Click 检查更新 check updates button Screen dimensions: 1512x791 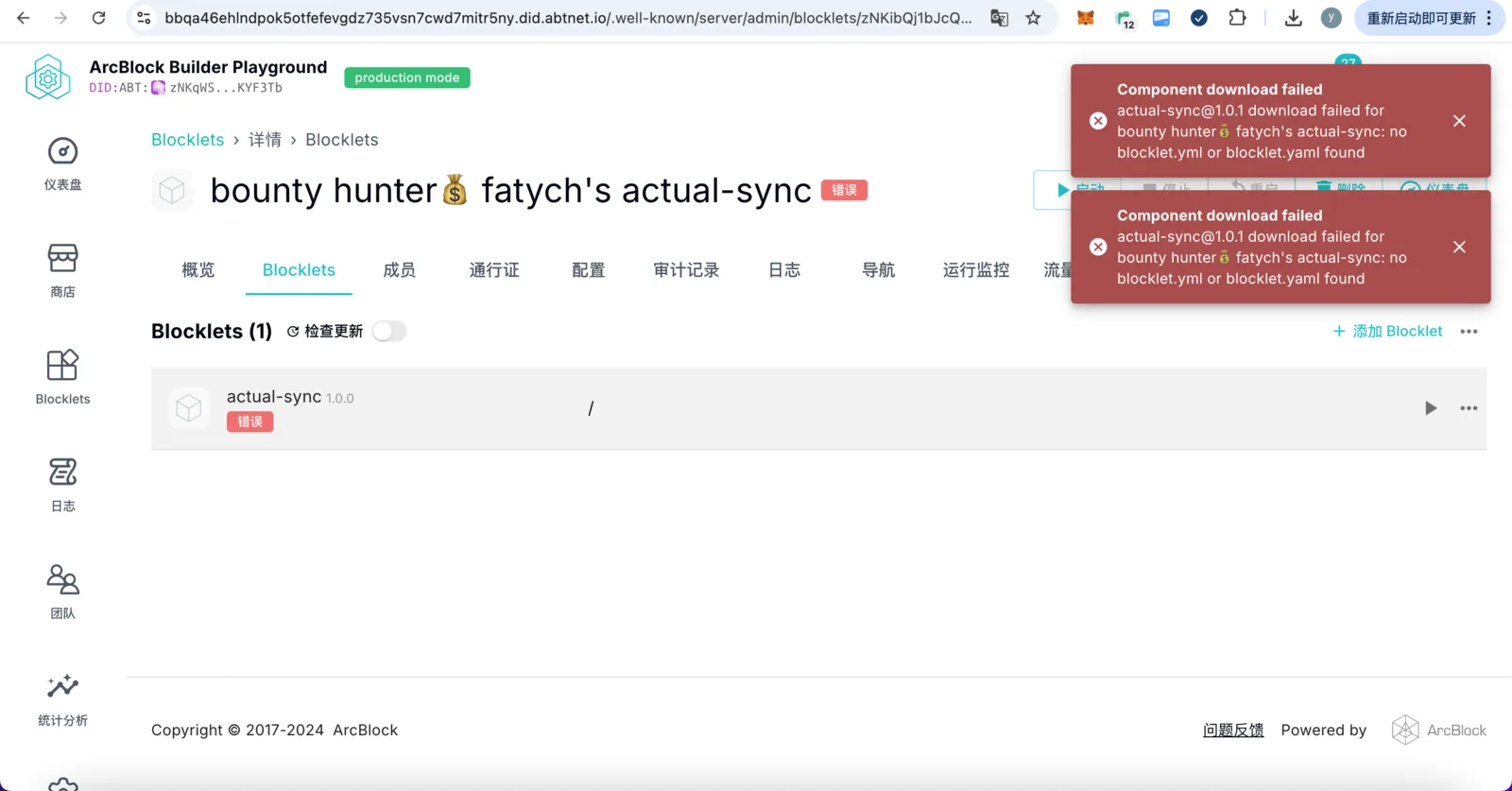coord(325,332)
